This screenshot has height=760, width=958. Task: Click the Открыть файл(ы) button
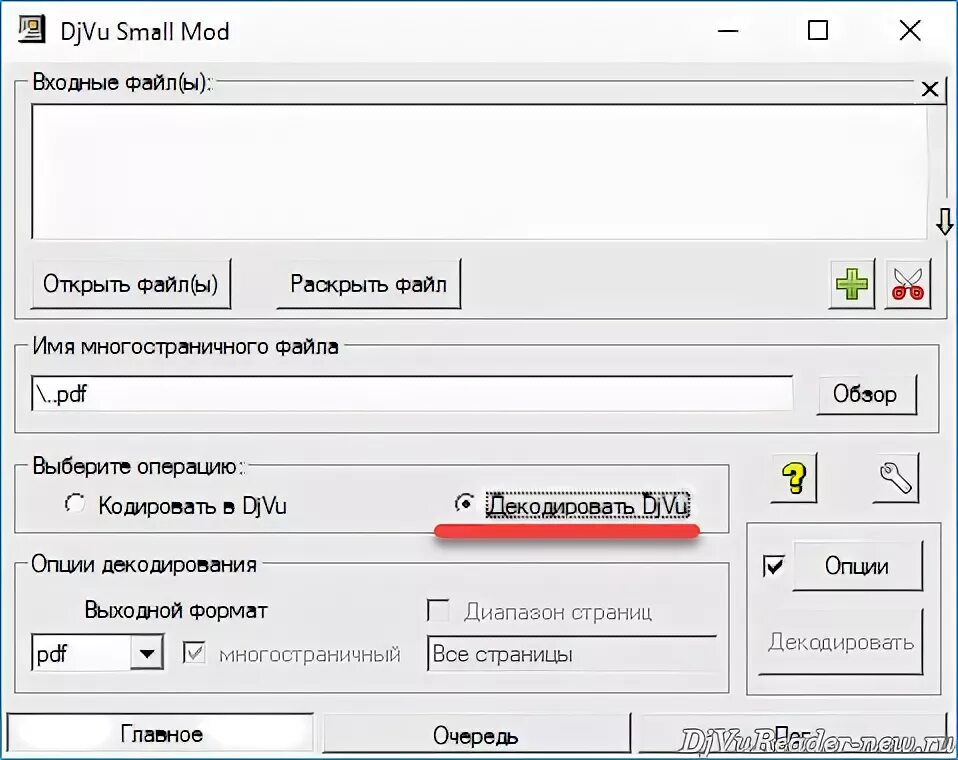coord(130,284)
